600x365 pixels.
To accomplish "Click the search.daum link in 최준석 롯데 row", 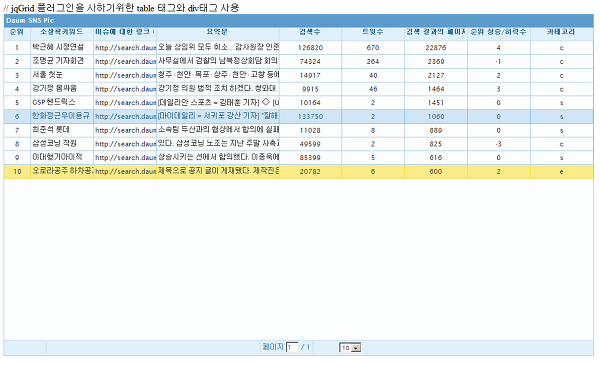I will click(x=125, y=130).
